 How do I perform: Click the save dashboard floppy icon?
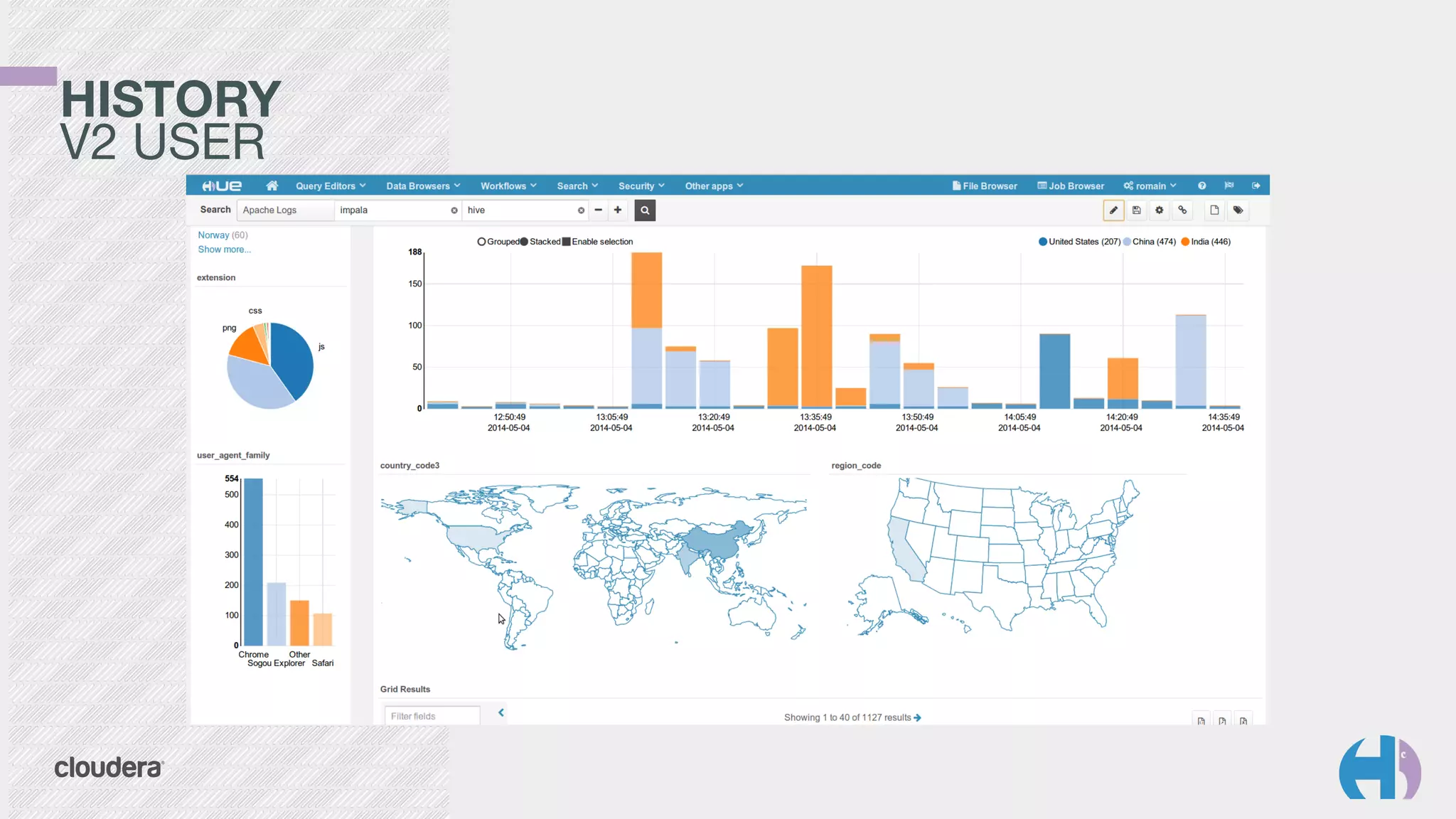tap(1136, 210)
